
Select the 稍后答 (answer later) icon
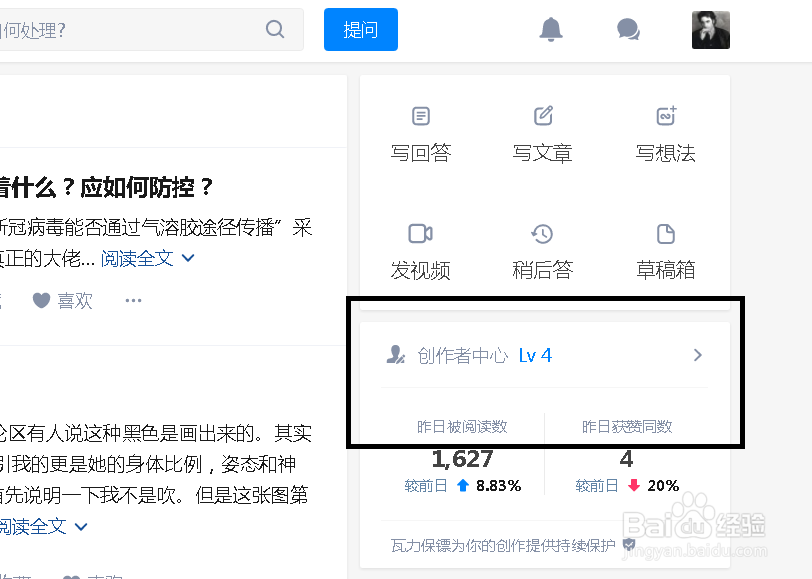click(x=543, y=232)
